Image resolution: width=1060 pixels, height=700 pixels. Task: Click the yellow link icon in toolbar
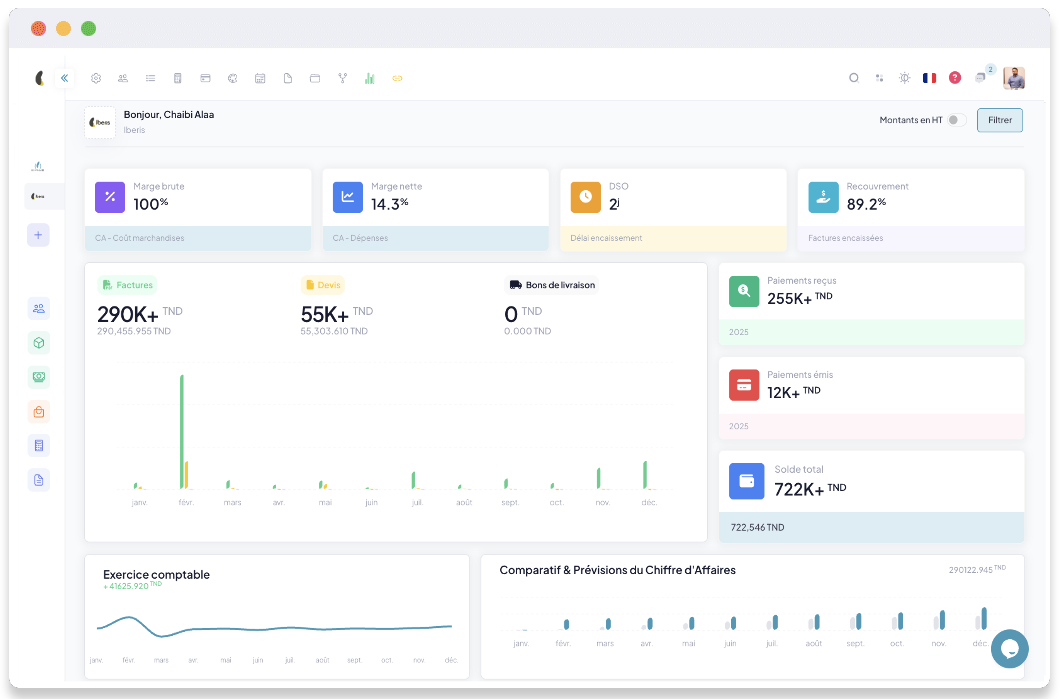click(x=396, y=78)
